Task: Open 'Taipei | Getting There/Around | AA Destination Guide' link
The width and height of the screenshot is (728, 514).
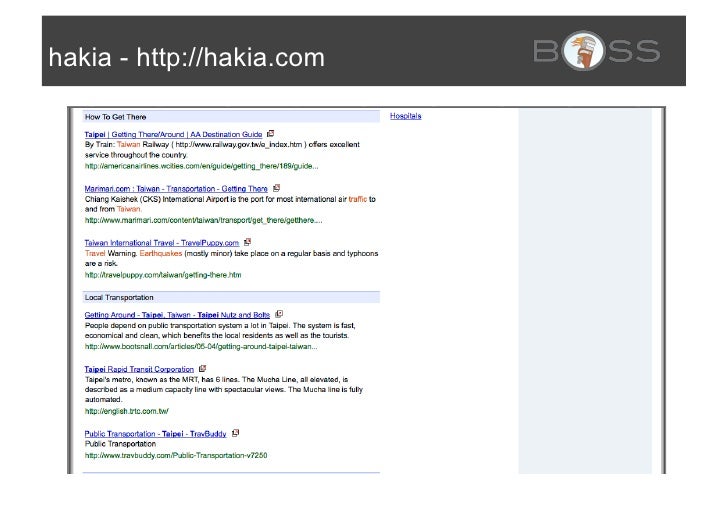Action: pyautogui.click(x=173, y=134)
